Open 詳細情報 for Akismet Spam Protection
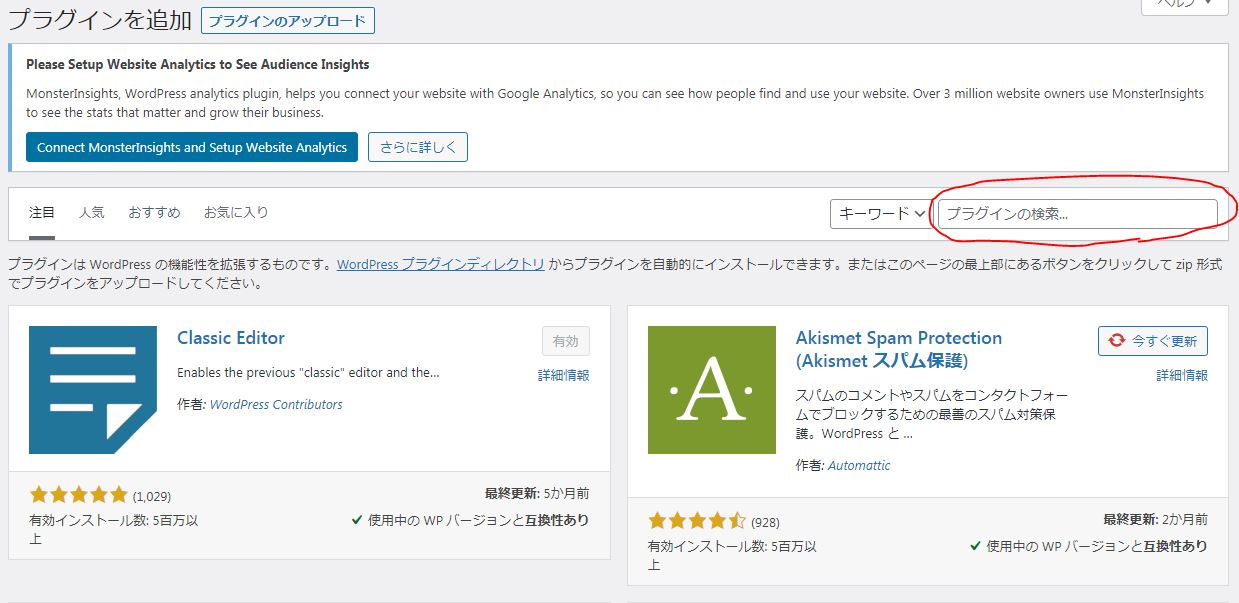1239x603 pixels. pos(1182,376)
